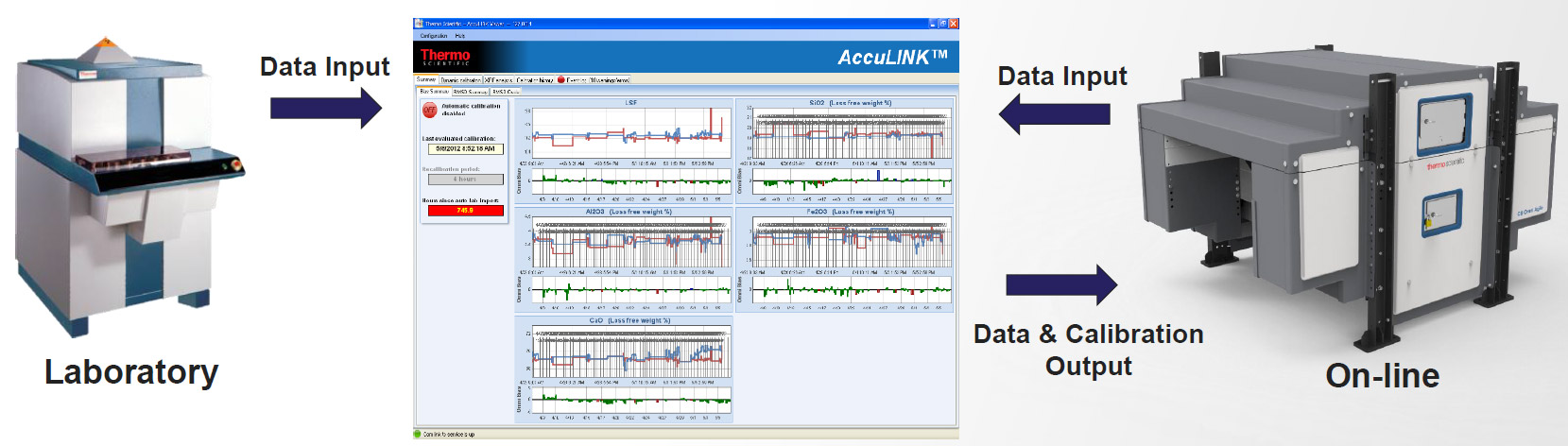Click the green service status indicator icon
The height and width of the screenshot is (446, 1568).
tap(418, 434)
